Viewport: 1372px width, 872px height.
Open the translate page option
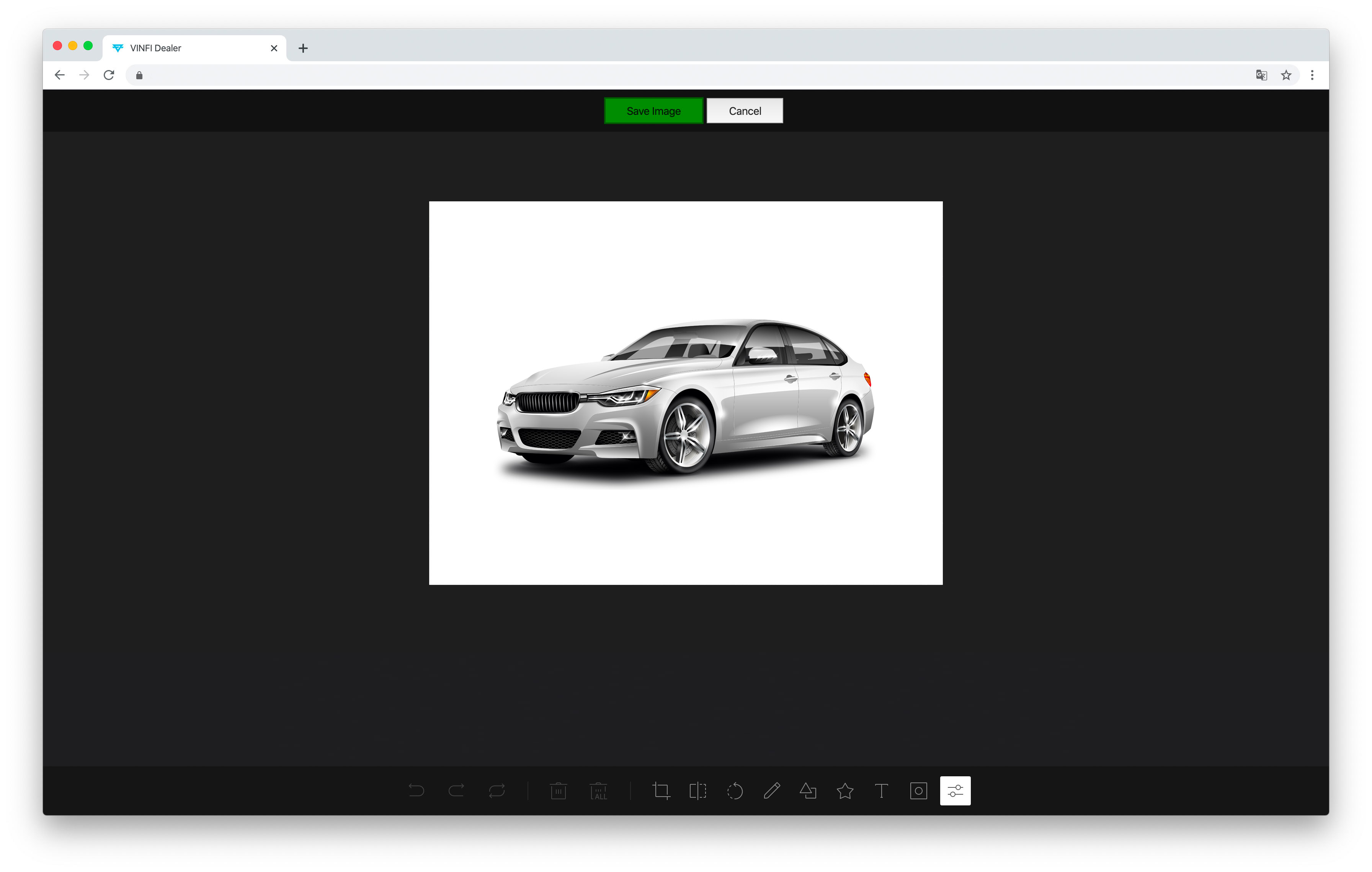point(1261,75)
